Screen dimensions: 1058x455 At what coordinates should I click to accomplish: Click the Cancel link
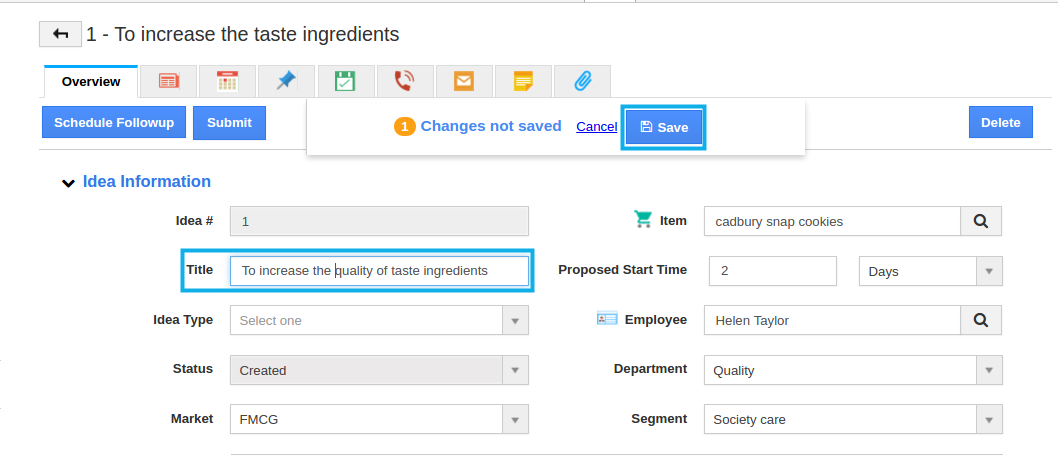(596, 127)
